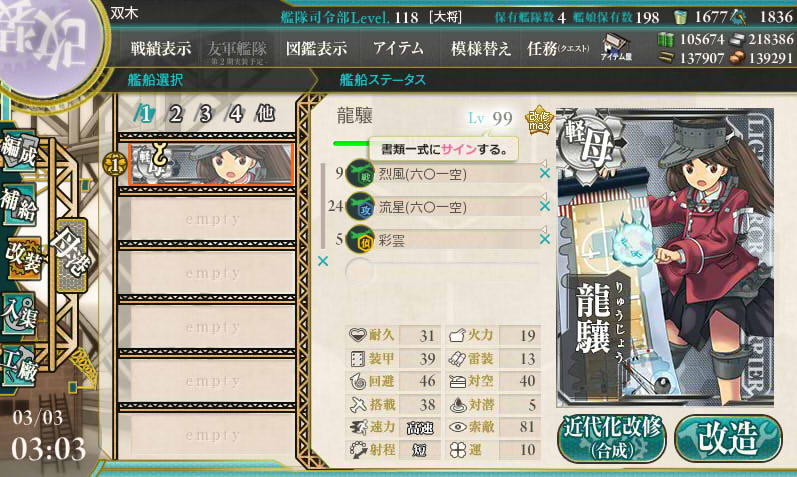Open the 任務(クエスト) quest menu

tap(558, 49)
